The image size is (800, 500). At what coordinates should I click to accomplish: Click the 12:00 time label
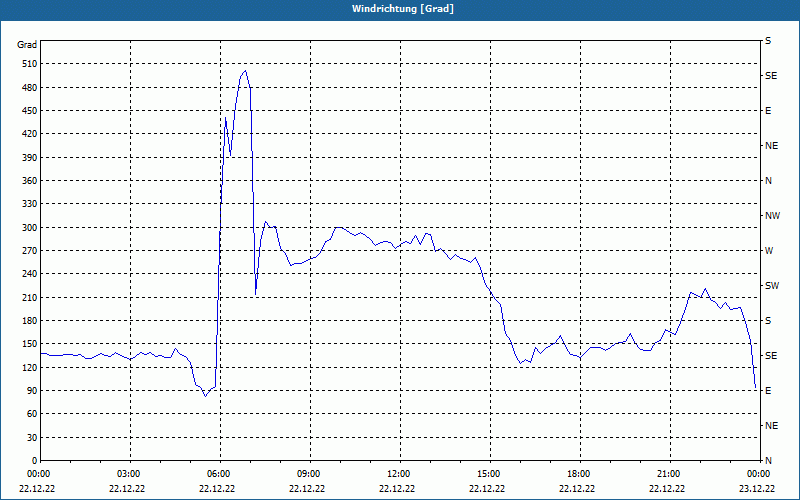pos(400,474)
